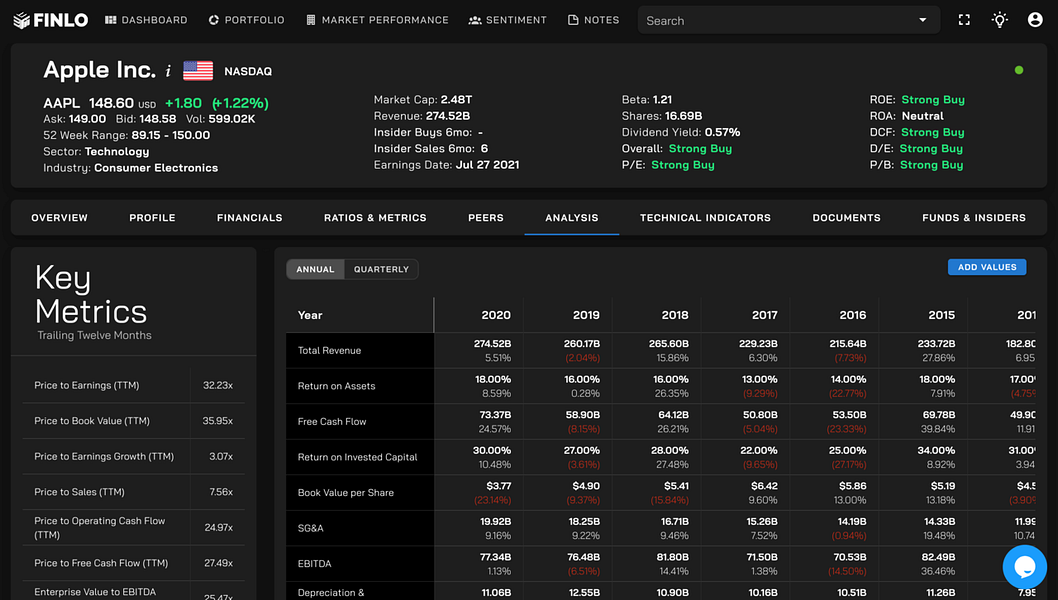Click the 2016 column header
Image resolution: width=1058 pixels, height=600 pixels.
click(853, 315)
